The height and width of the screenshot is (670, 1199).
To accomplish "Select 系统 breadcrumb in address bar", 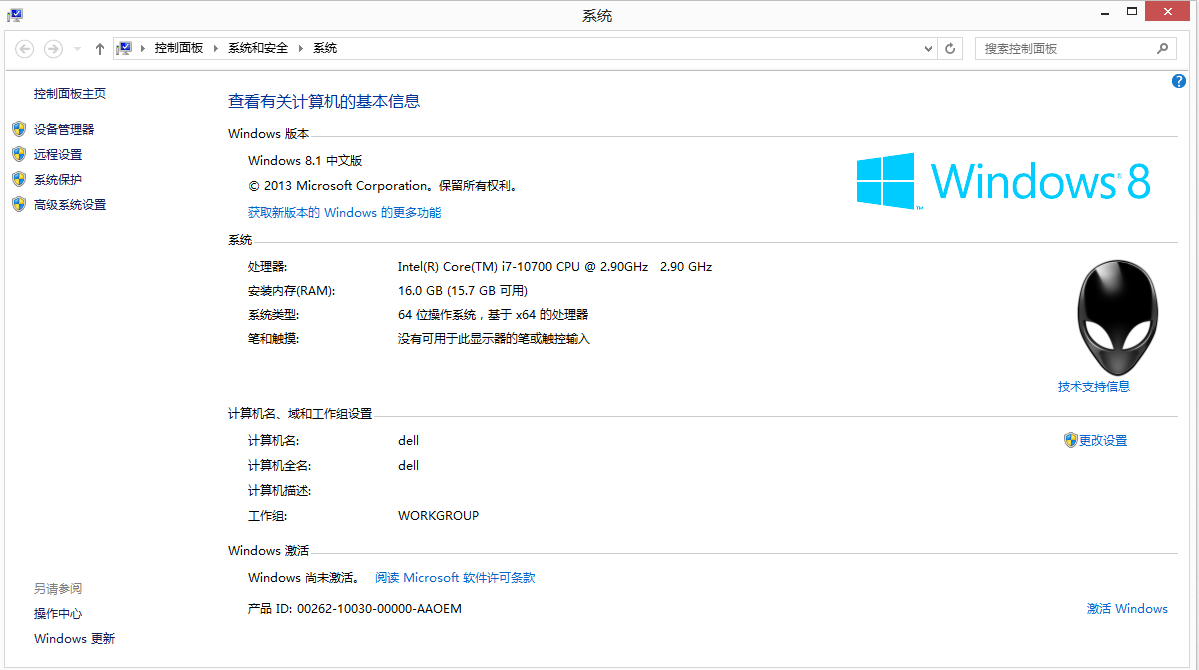I will 325,48.
